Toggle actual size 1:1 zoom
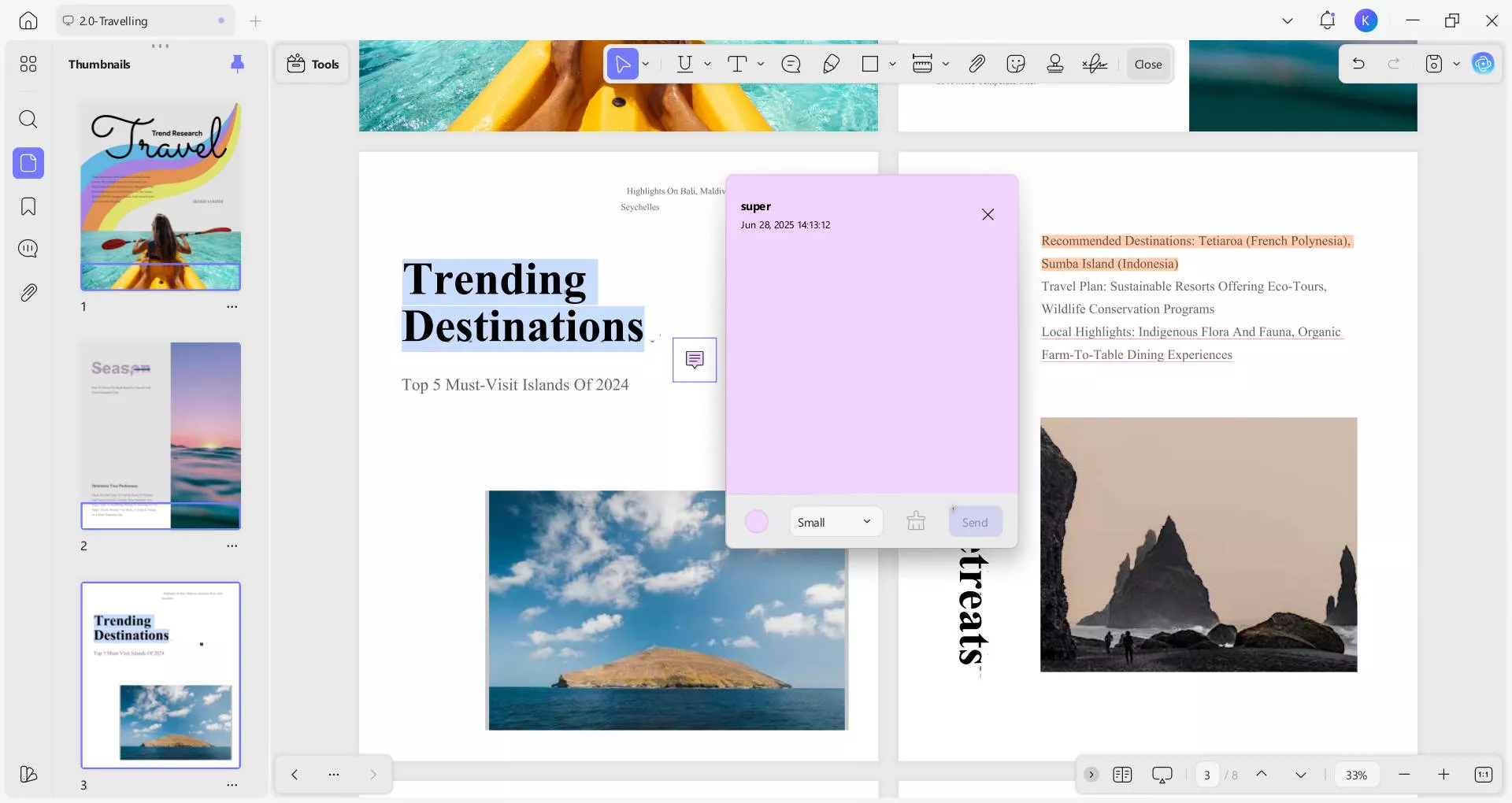1512x803 pixels. pyautogui.click(x=1483, y=775)
